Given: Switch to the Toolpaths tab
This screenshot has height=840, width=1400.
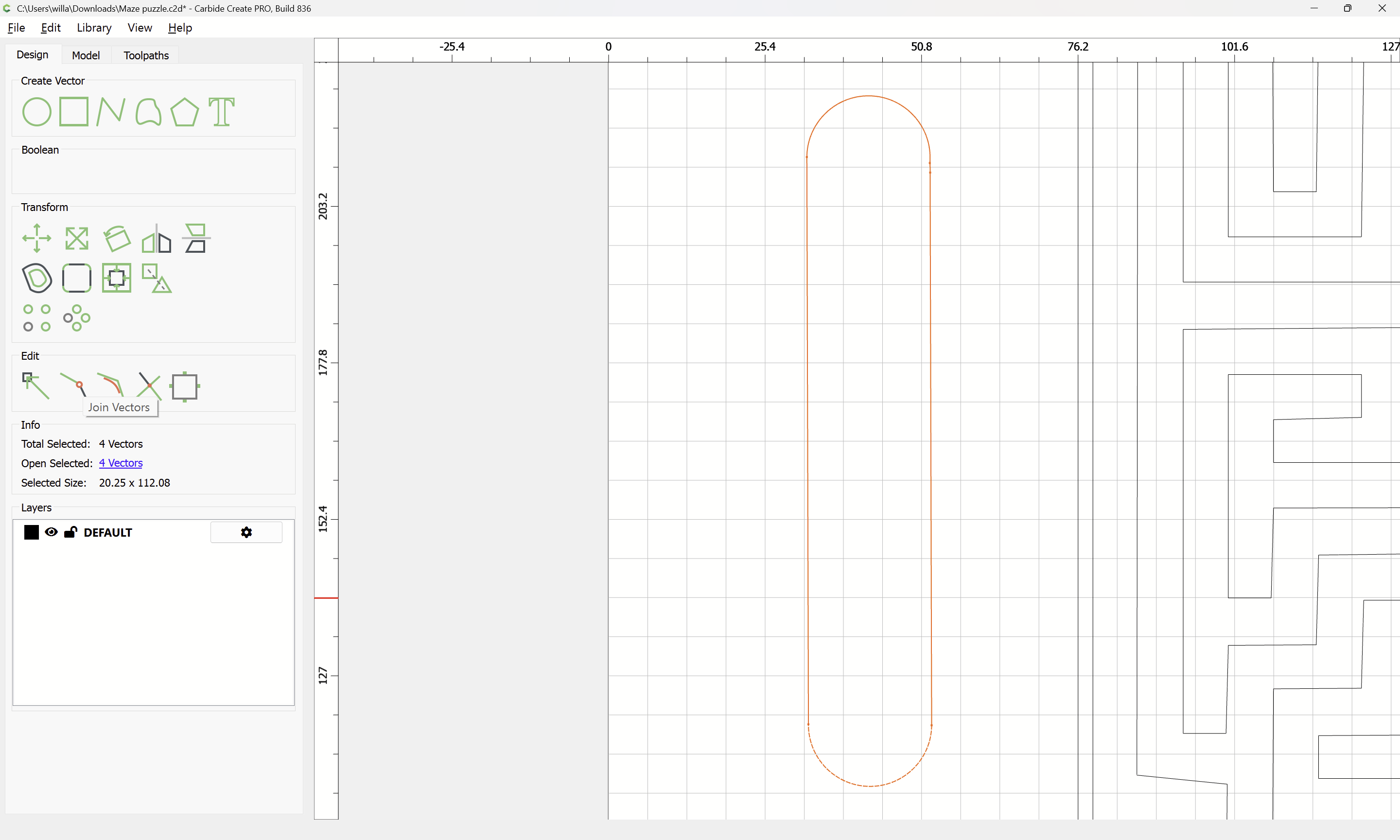Looking at the screenshot, I should click(x=146, y=55).
